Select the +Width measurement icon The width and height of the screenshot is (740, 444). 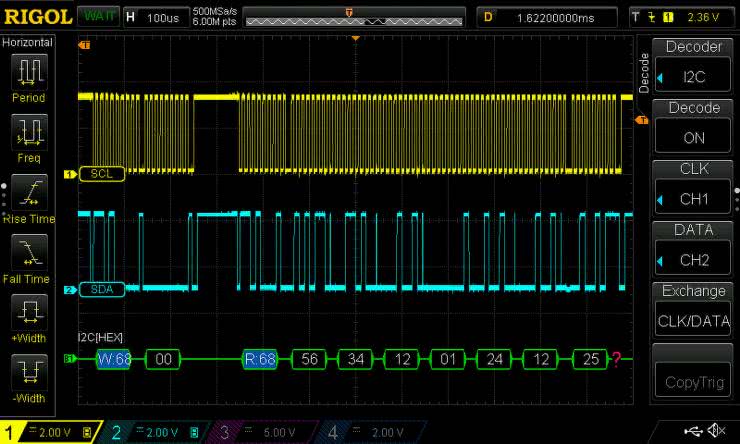point(29,311)
